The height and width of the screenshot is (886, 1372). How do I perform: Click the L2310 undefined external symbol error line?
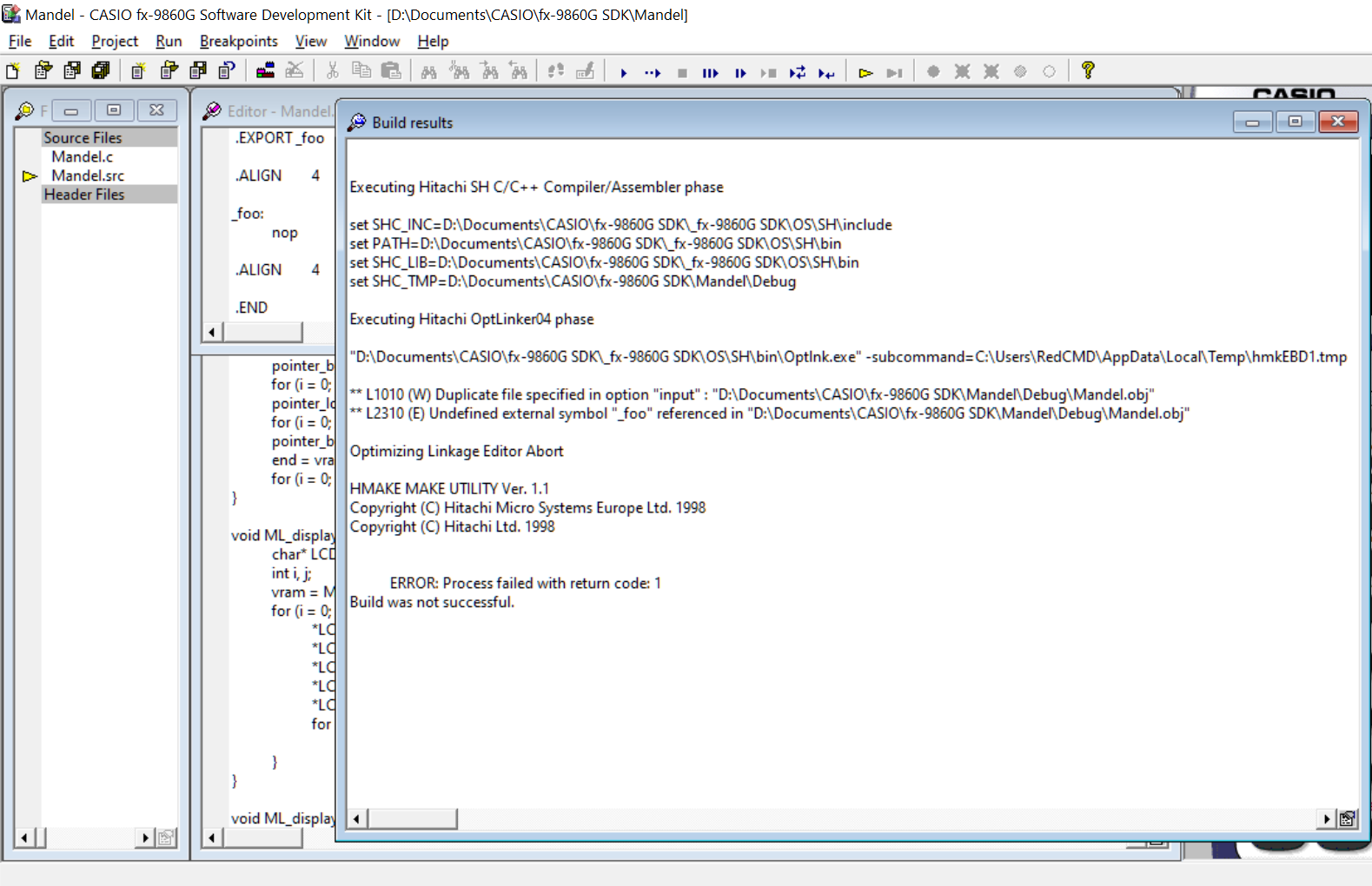pyautogui.click(x=769, y=413)
